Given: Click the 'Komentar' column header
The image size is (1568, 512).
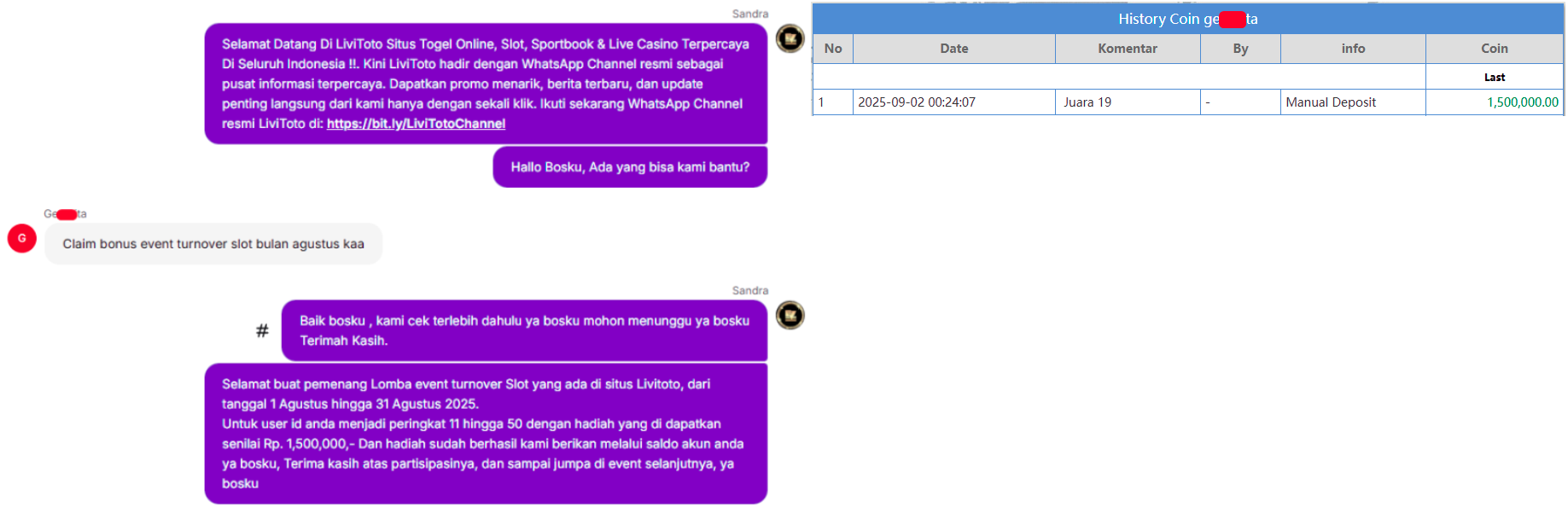Looking at the screenshot, I should (x=1128, y=49).
